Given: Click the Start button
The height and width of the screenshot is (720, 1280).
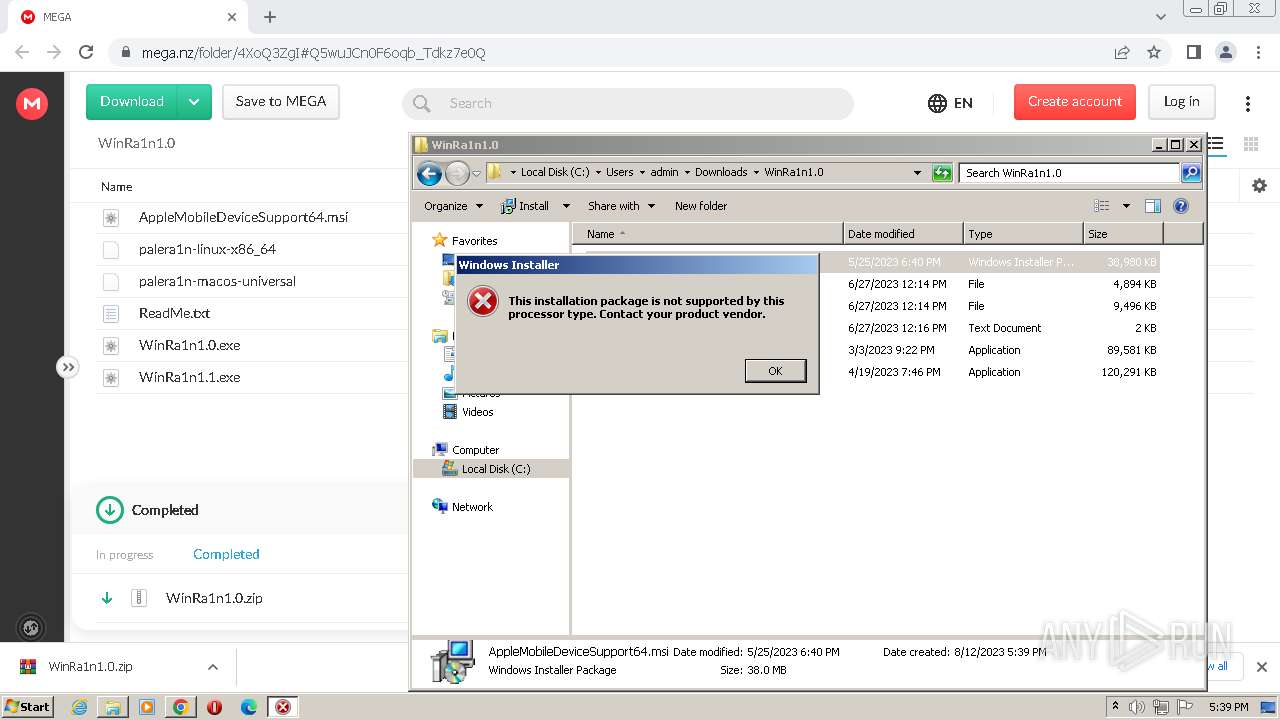Looking at the screenshot, I should pyautogui.click(x=28, y=707).
